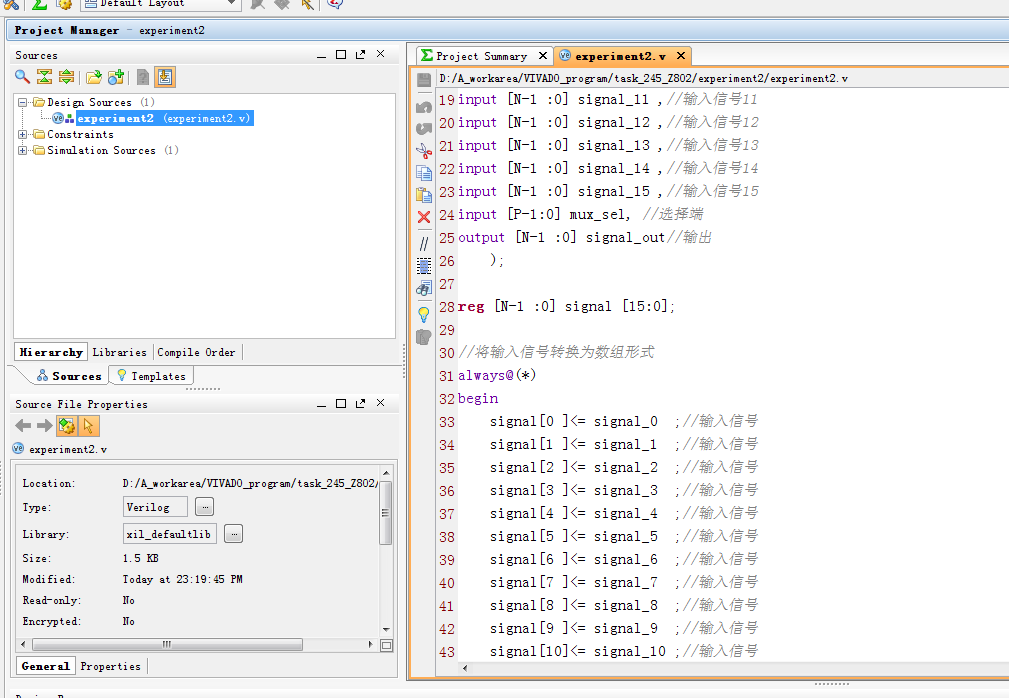The height and width of the screenshot is (698, 1009).
Task: Maximize the Sources panel
Action: (341, 55)
